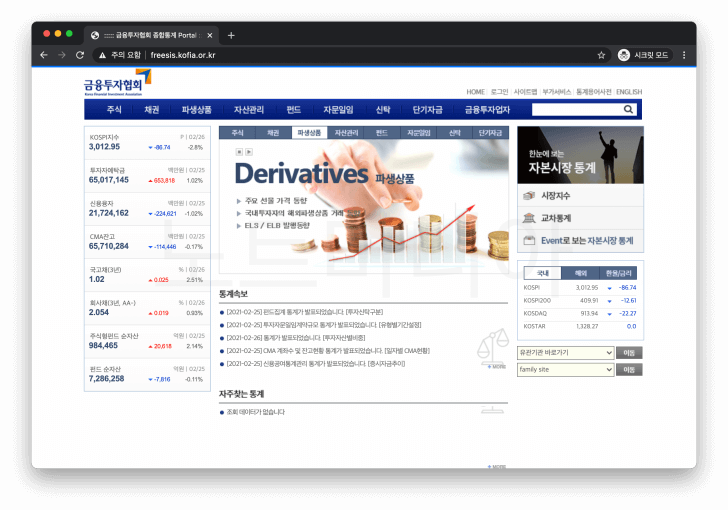Open Event로 보는 자본시장 통계 link

tap(587, 241)
